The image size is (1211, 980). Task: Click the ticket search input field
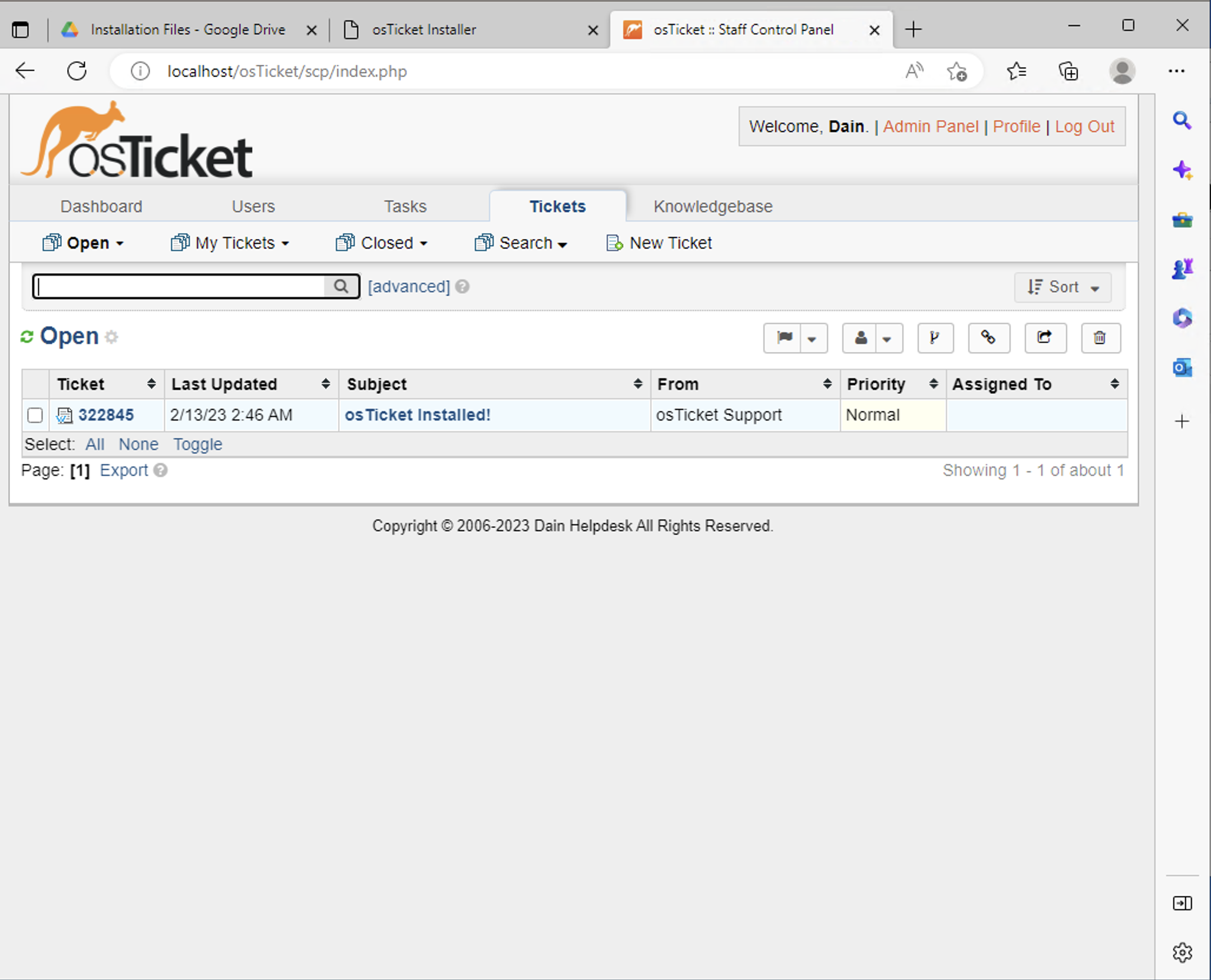coord(180,286)
